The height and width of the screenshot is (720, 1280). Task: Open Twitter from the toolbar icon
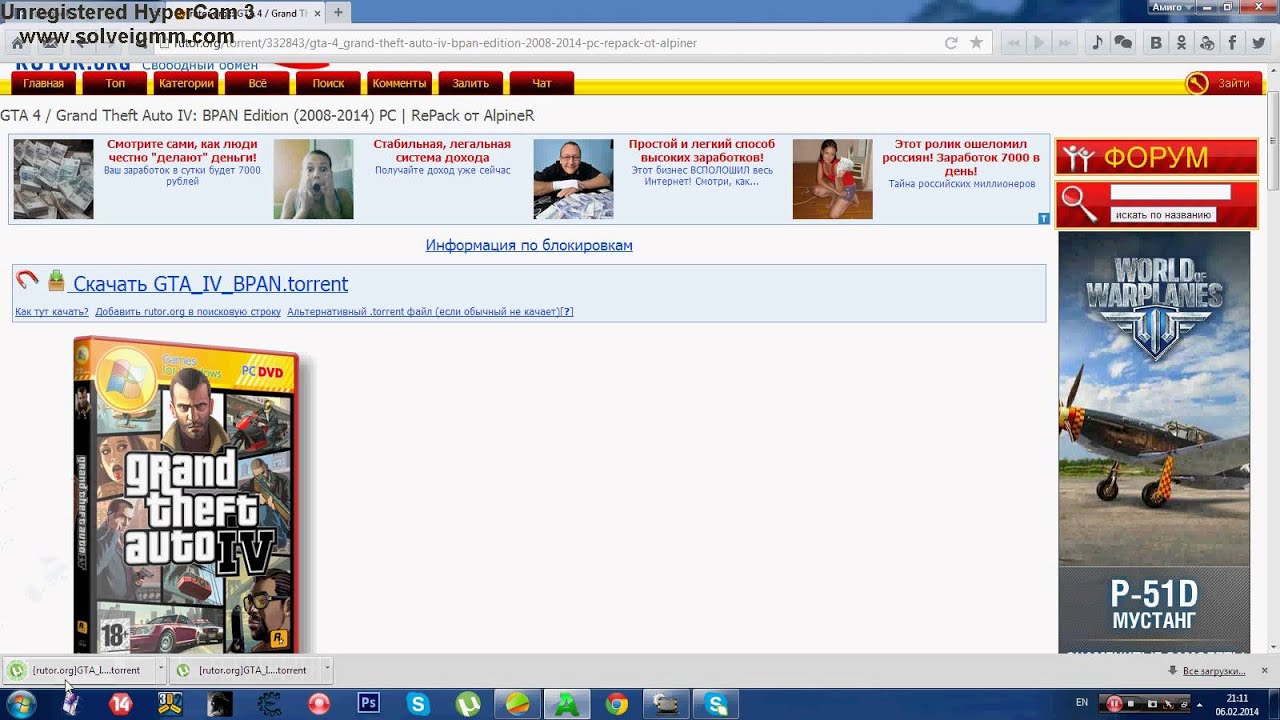pyautogui.click(x=1257, y=43)
